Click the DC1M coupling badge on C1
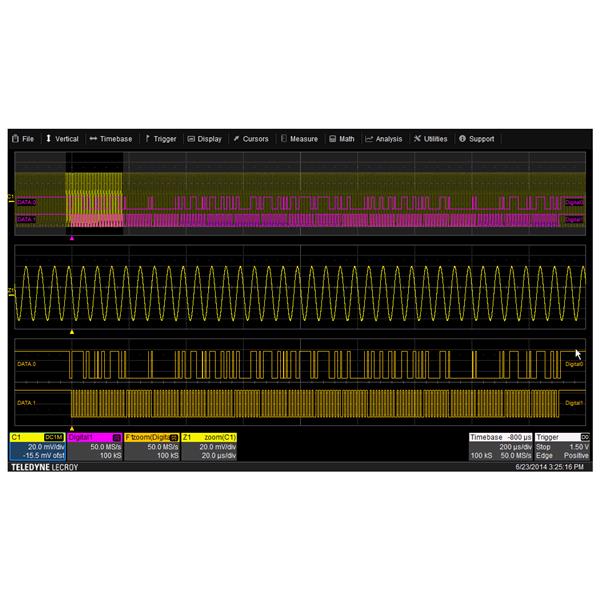The image size is (600, 600). tap(54, 437)
